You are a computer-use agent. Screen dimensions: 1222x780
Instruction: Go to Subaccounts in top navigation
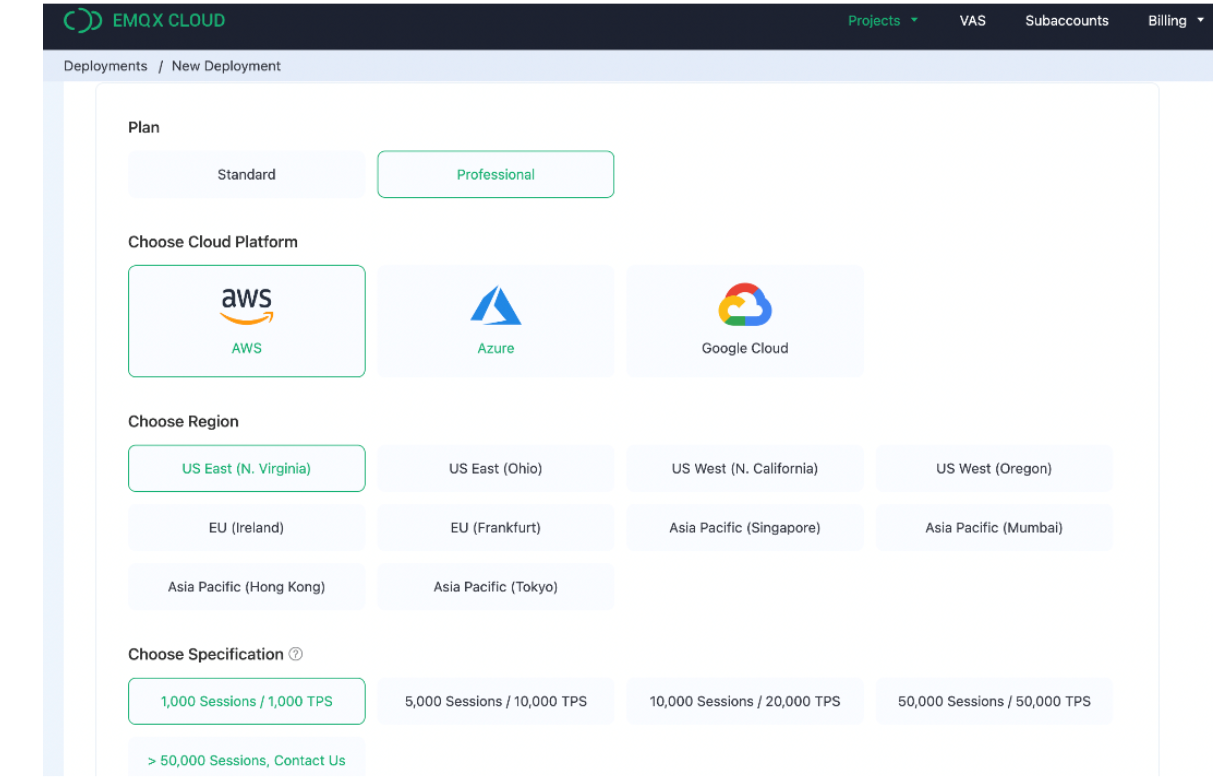coord(1066,20)
